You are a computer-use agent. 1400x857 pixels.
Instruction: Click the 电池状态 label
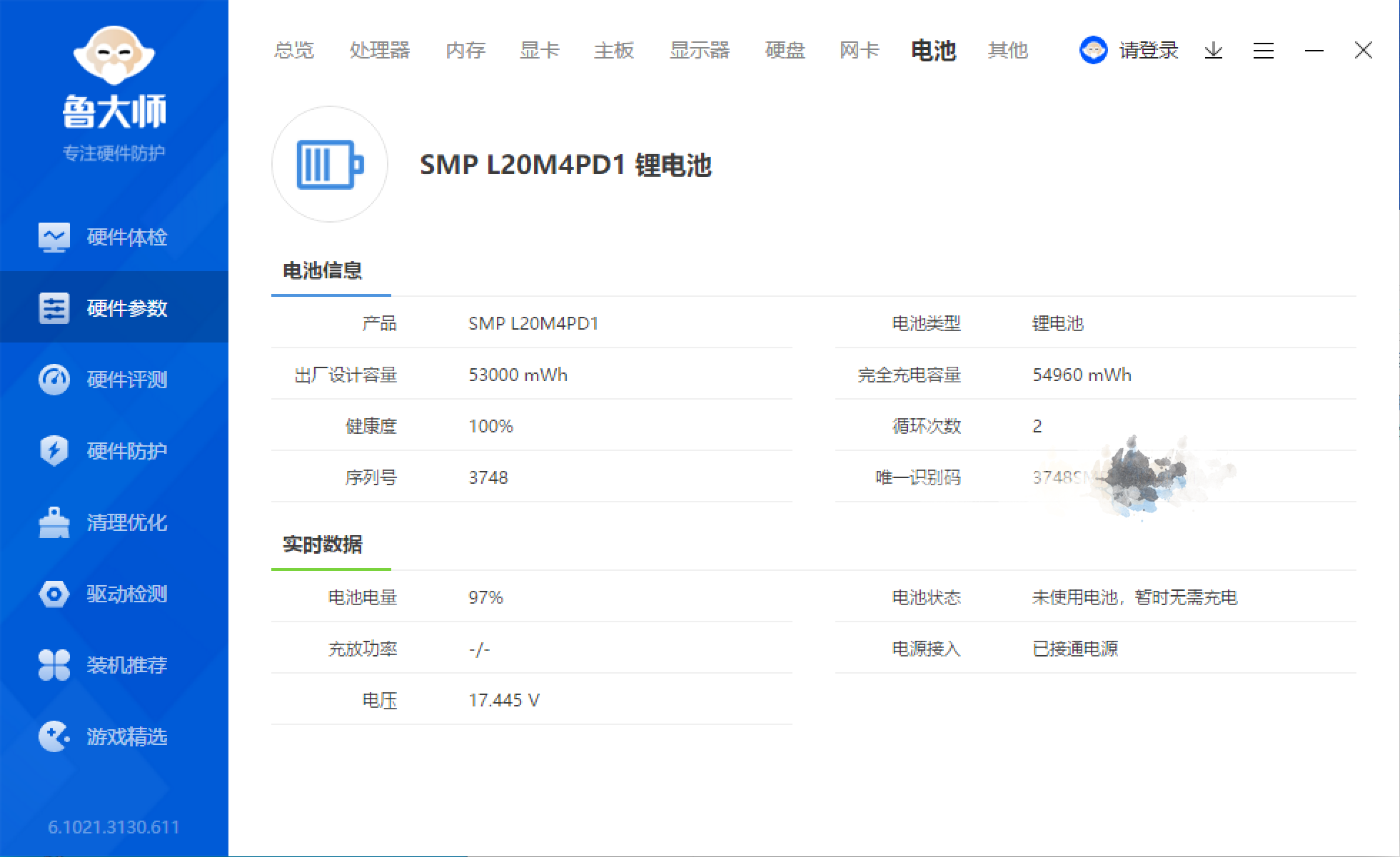927,597
